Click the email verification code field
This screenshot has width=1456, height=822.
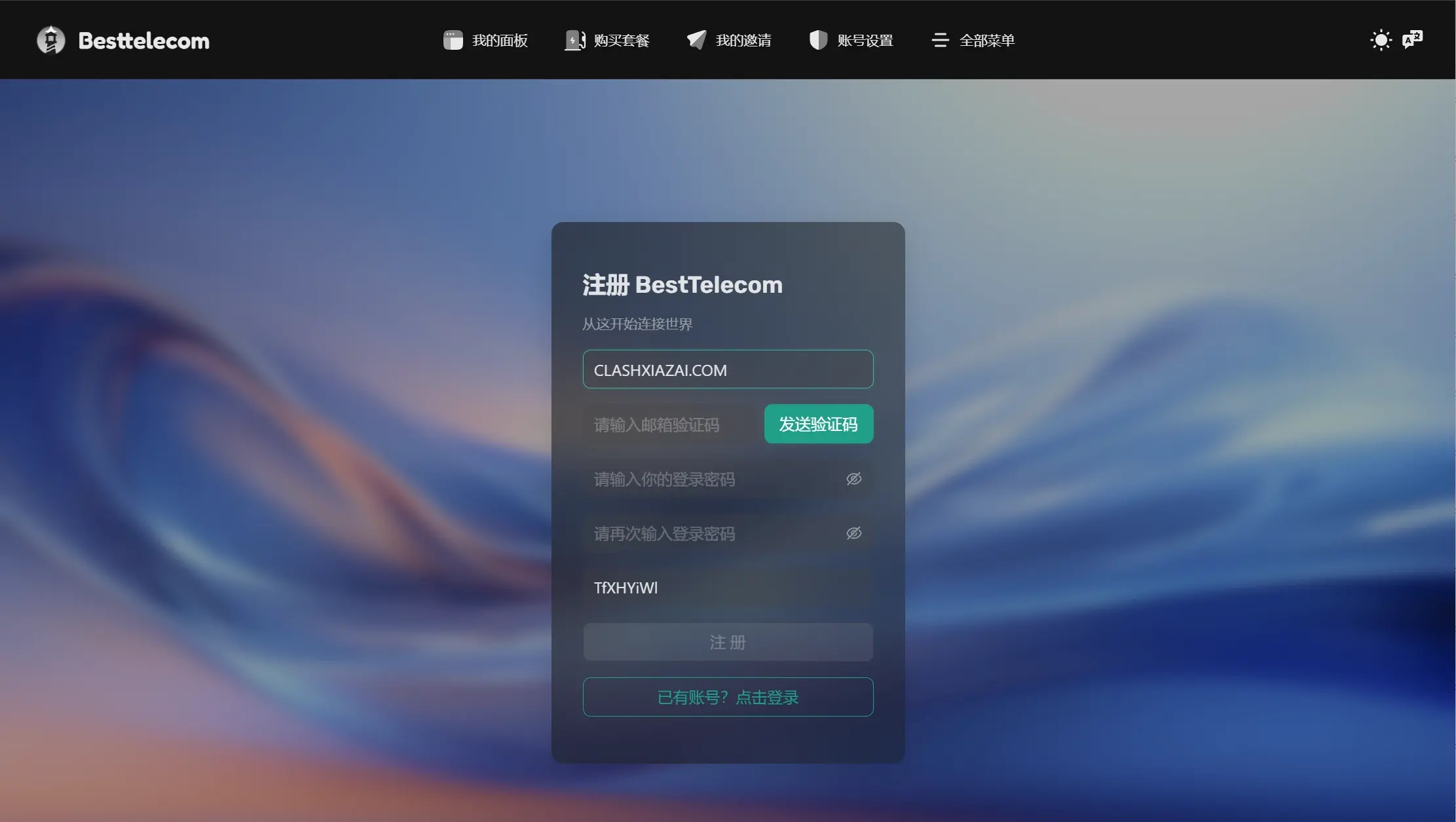tap(669, 424)
